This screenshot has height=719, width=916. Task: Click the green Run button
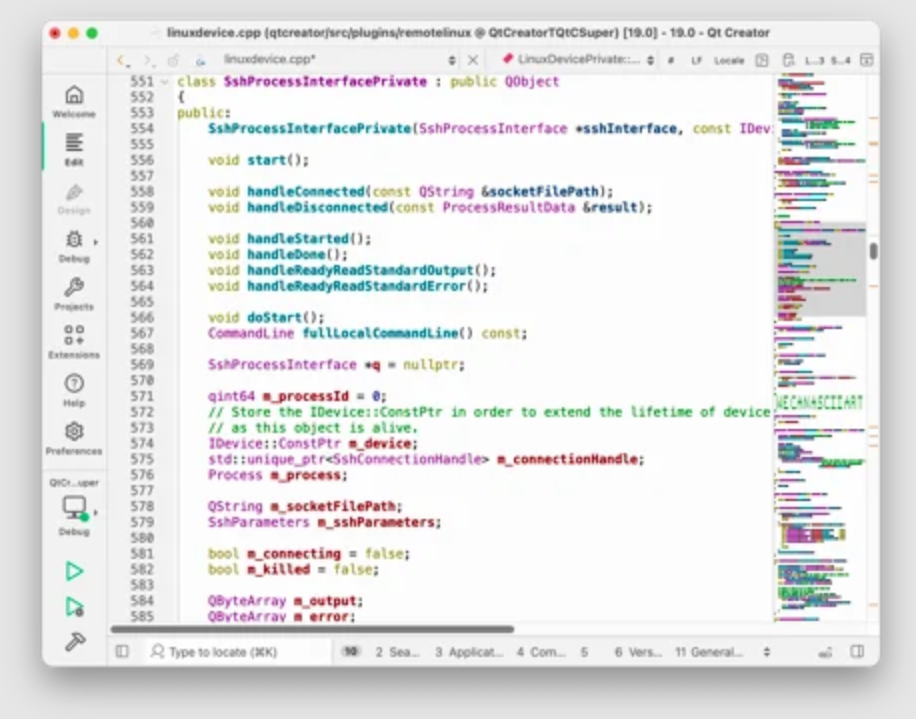pos(74,571)
